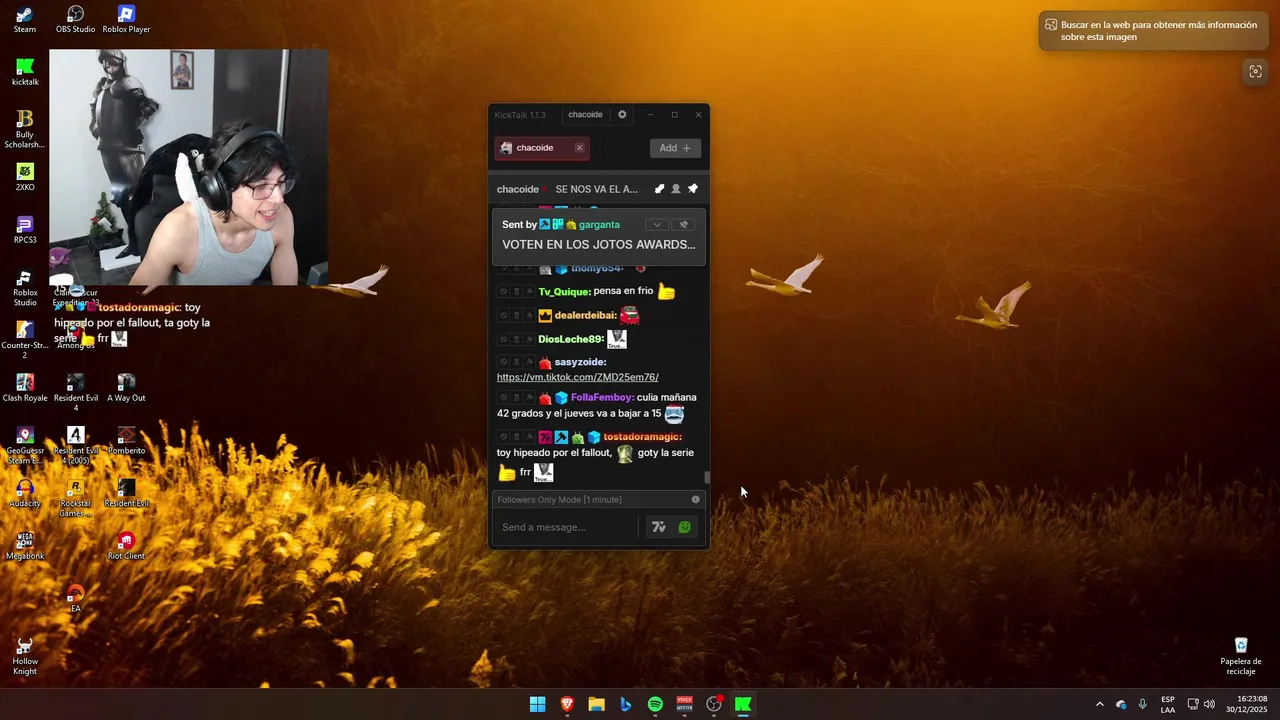Open OBS Studio desktop shortcut
Screen dimensions: 1280x720
point(75,19)
